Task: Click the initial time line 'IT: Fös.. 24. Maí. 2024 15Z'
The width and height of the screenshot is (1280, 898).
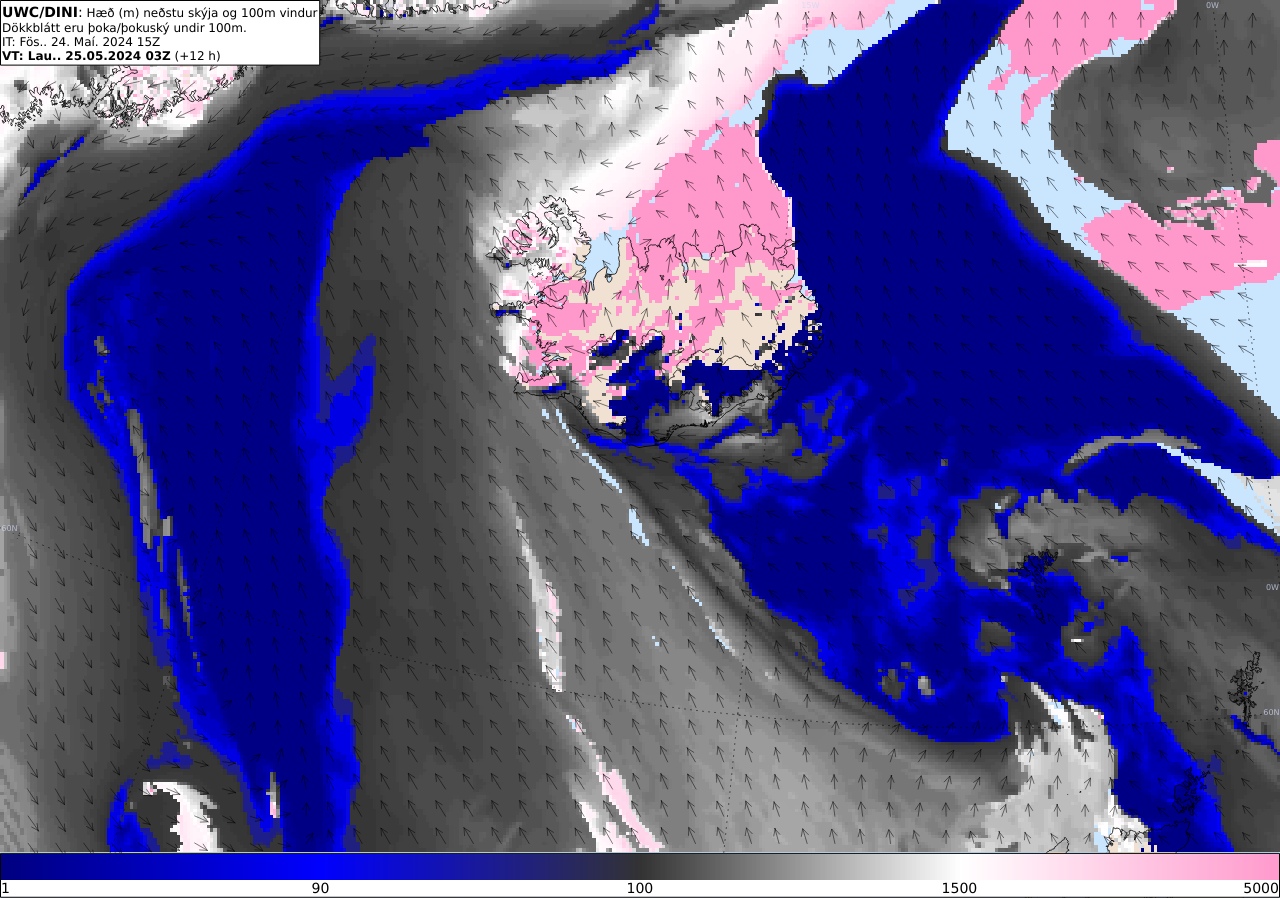Action: tap(81, 42)
